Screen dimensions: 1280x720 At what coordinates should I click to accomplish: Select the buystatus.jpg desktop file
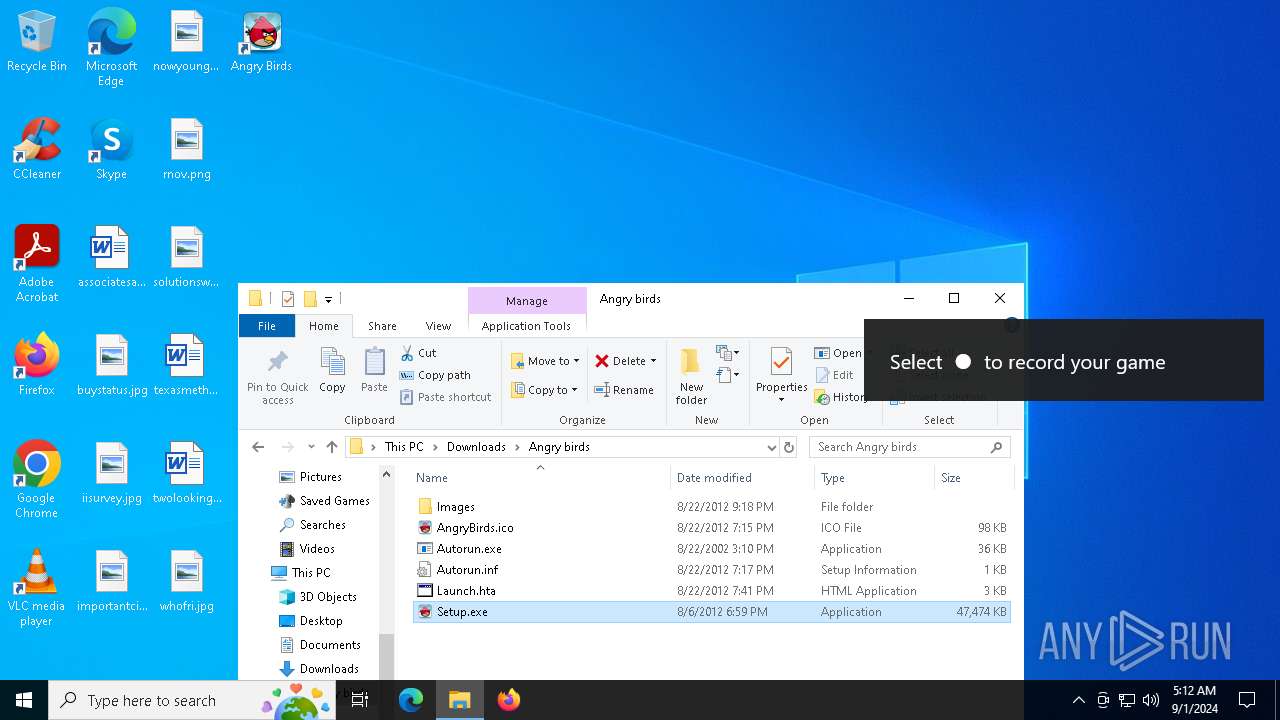coord(112,366)
